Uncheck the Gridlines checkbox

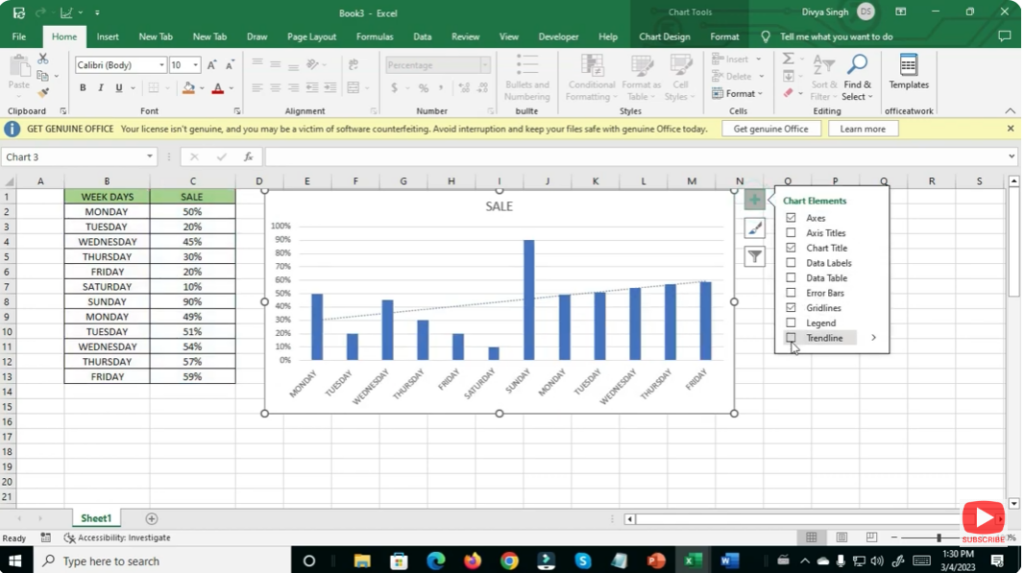791,308
